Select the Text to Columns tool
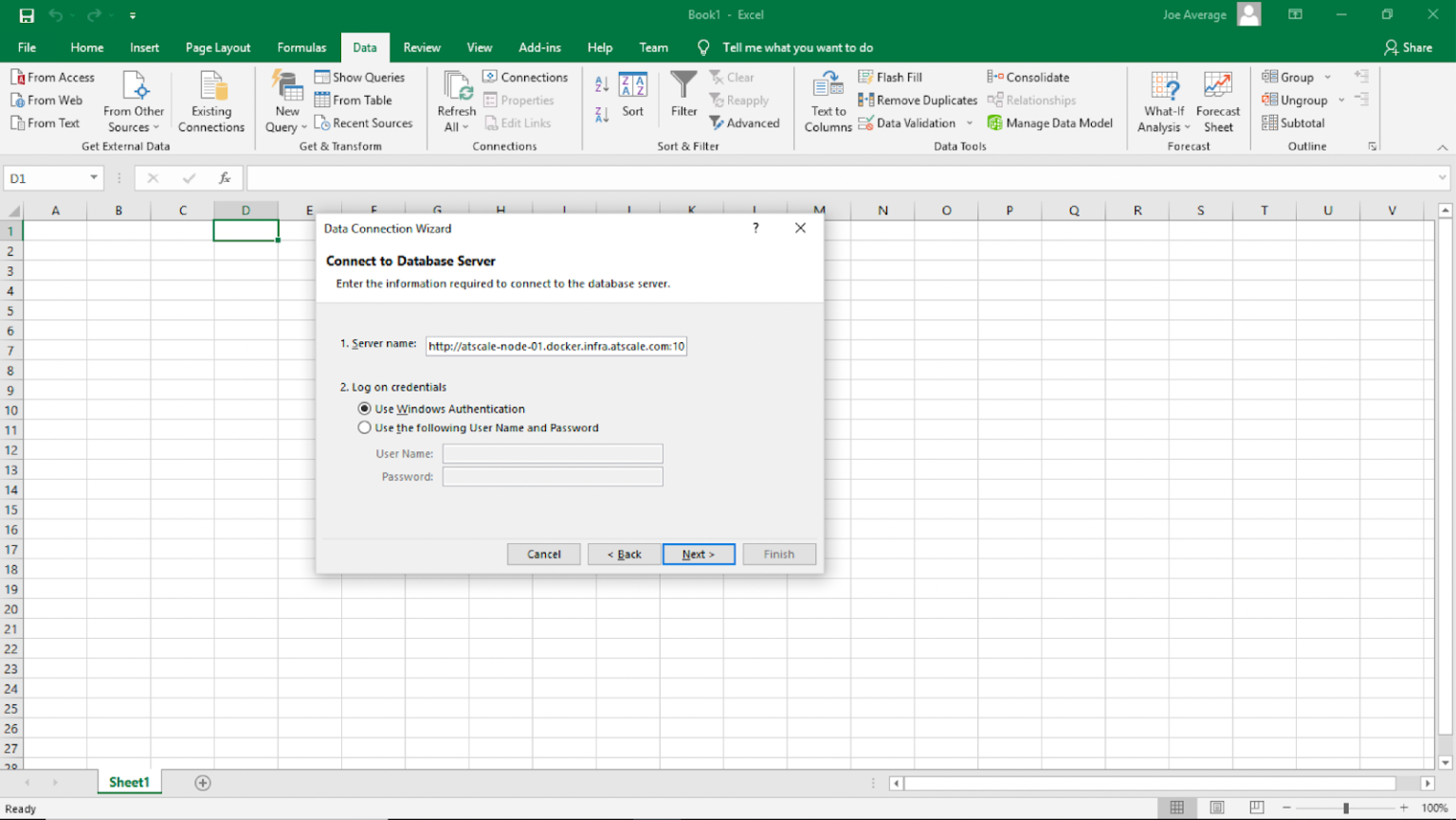This screenshot has width=1456, height=820. pos(827,100)
